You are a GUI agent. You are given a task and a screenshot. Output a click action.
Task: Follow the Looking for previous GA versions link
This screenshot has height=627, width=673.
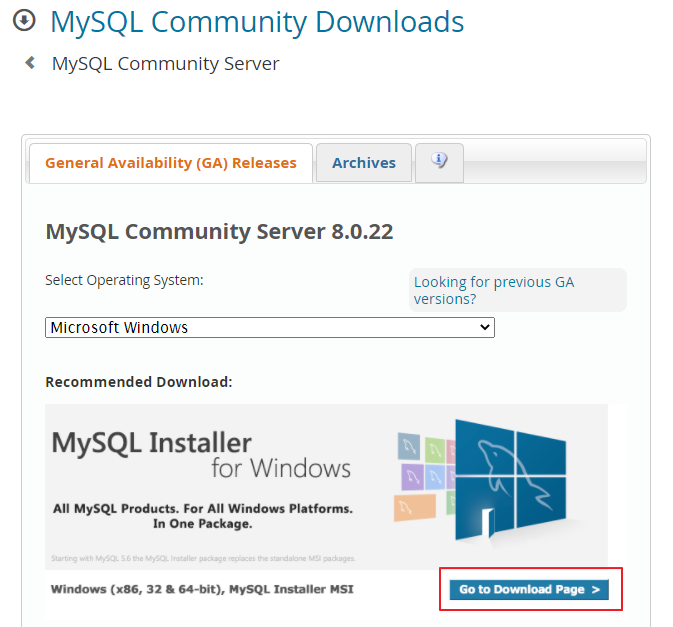494,290
